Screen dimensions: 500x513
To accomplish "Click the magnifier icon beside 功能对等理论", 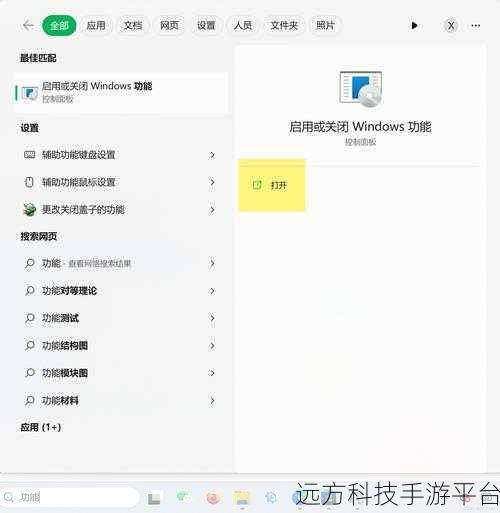I will click(x=30, y=291).
